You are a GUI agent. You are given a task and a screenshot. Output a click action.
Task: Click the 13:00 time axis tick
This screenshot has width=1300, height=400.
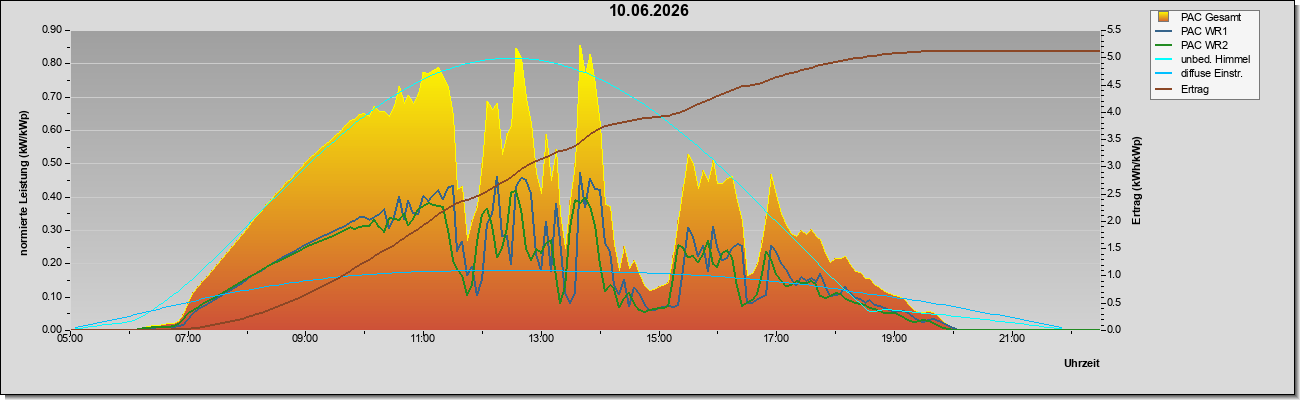pyautogui.click(x=541, y=338)
